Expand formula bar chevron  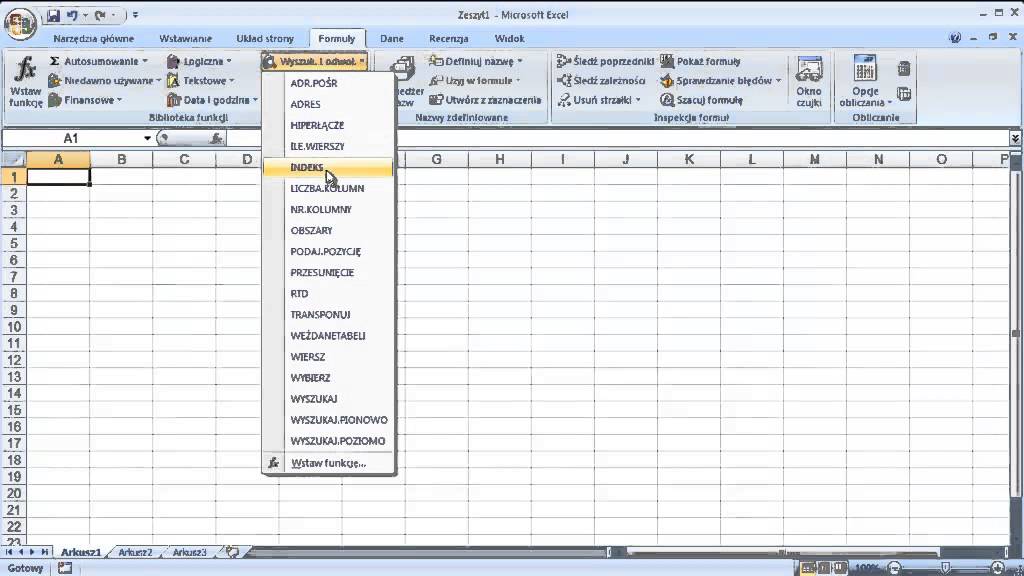point(1014,138)
